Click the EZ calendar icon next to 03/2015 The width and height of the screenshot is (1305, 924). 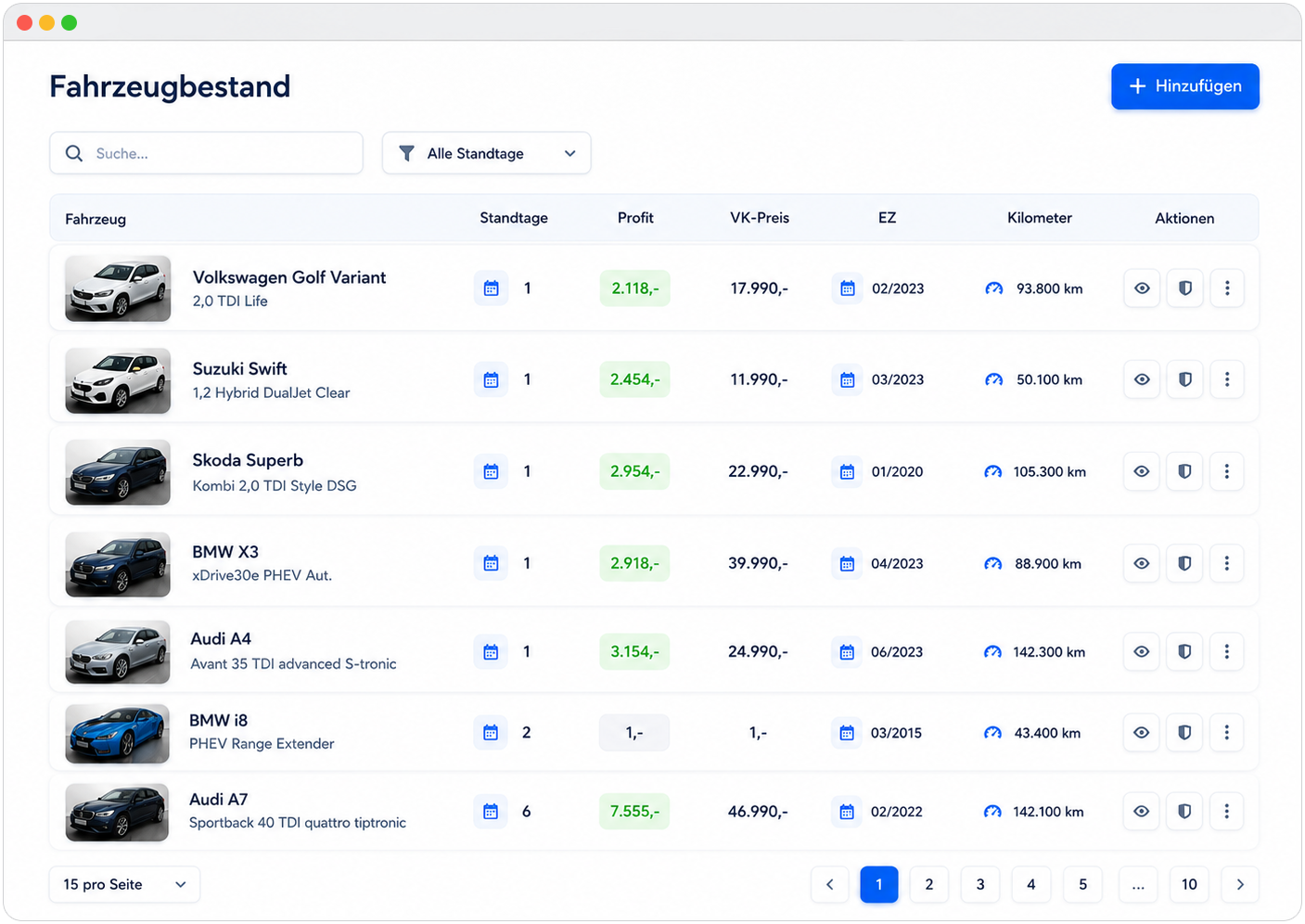click(847, 733)
